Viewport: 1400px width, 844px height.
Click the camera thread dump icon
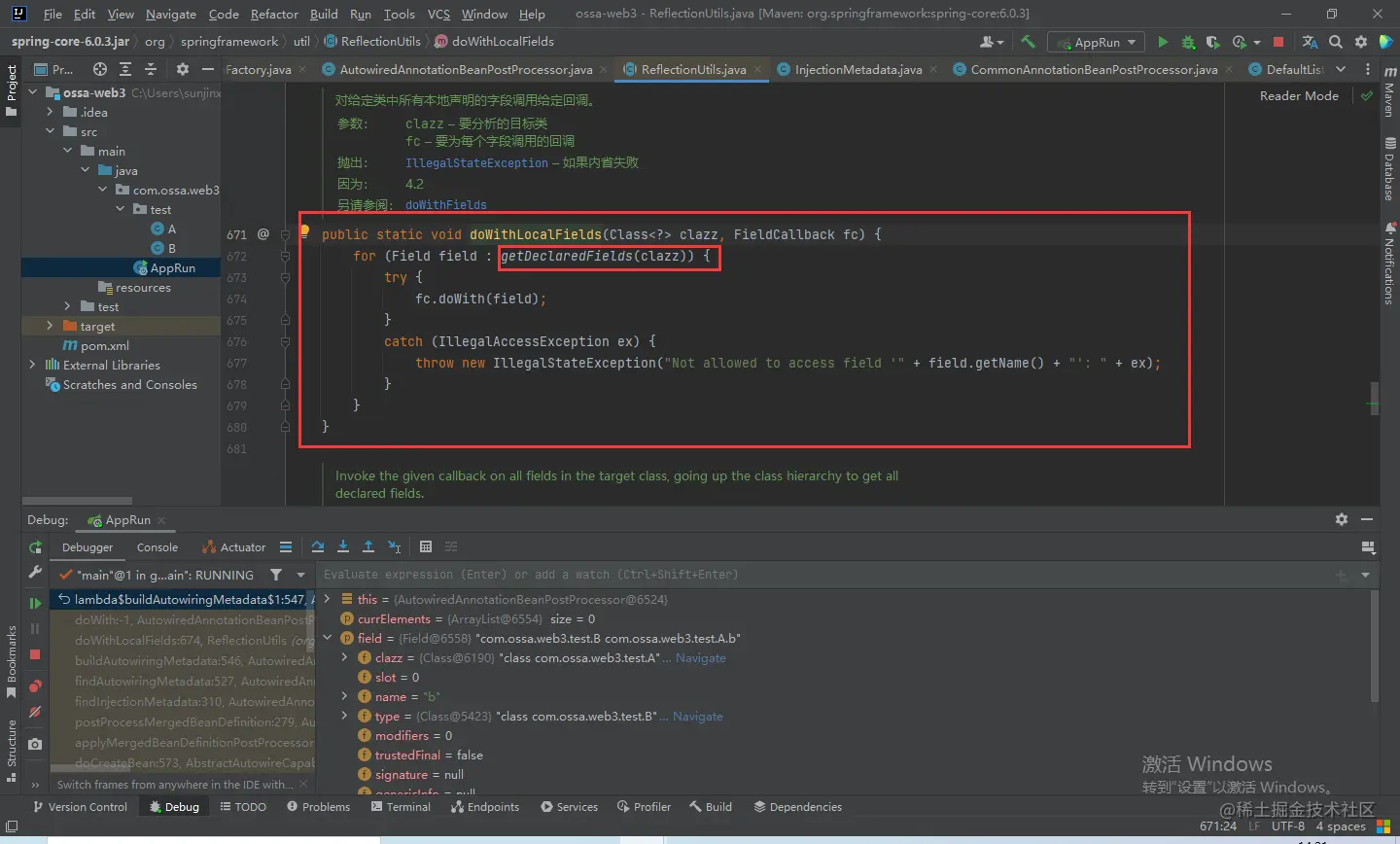coord(35,744)
